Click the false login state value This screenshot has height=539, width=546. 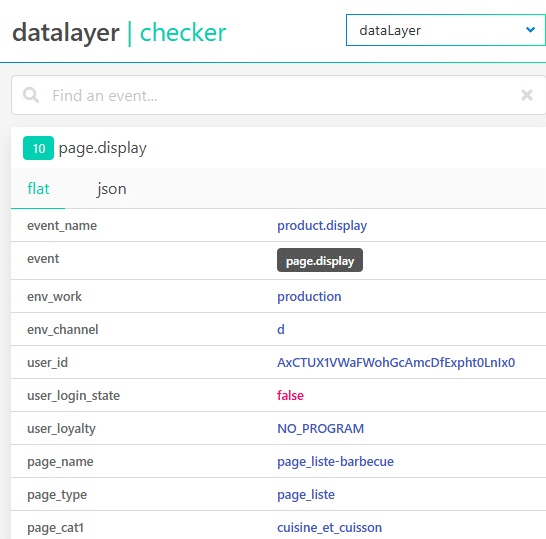[290, 396]
